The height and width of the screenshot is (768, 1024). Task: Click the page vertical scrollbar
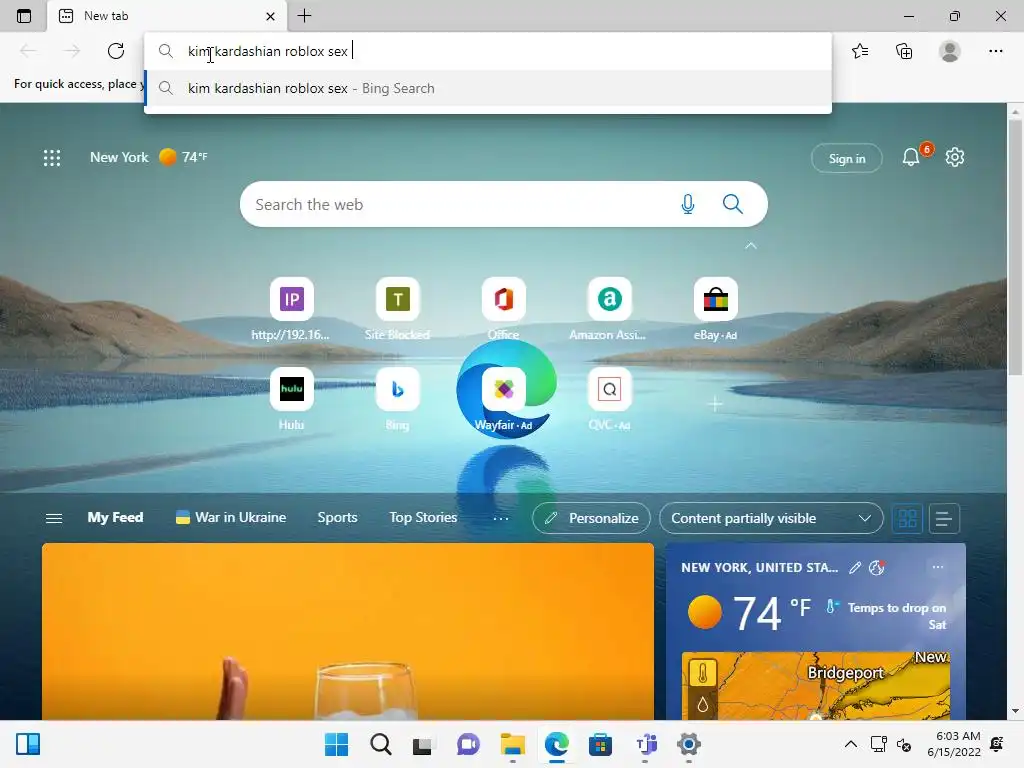click(1015, 248)
